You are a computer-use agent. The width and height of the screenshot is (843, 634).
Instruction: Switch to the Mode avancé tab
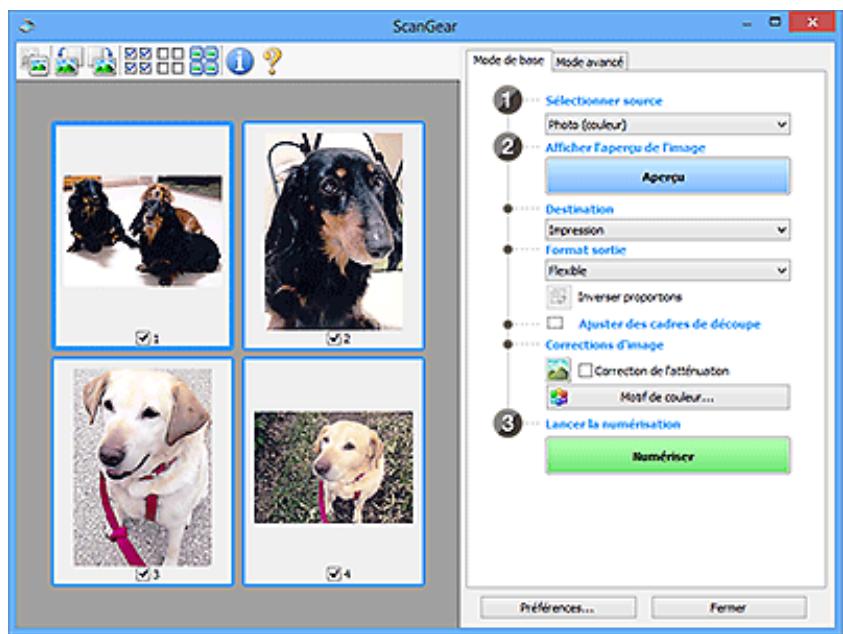589,61
